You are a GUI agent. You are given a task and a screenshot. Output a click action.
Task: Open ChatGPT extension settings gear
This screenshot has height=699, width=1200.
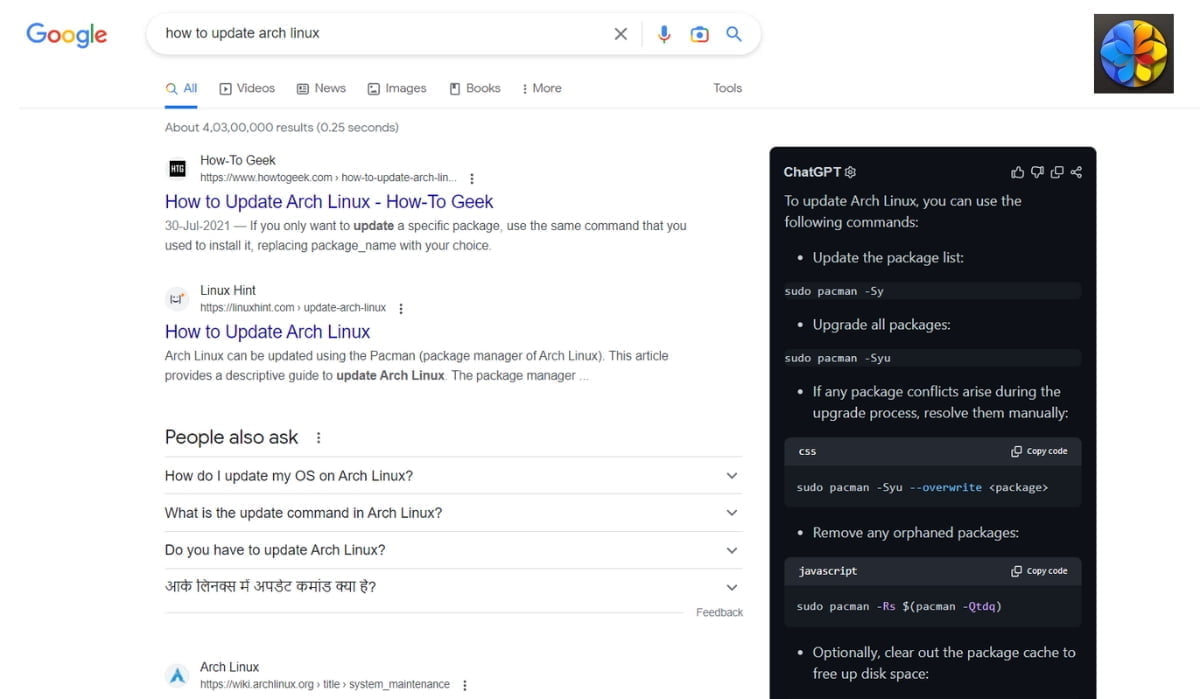click(x=850, y=172)
